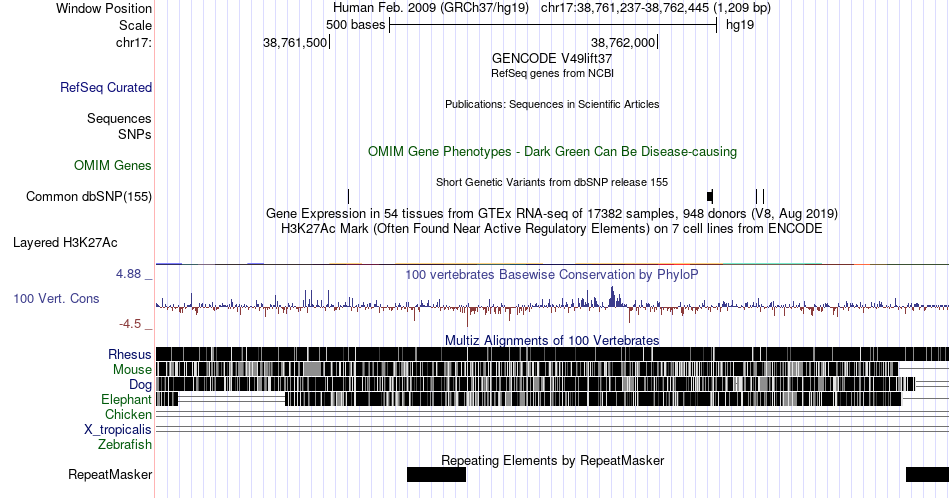Click 100 vertebrates Basewise Conservation title
Viewport: 950px width, 498px height.
(552, 274)
